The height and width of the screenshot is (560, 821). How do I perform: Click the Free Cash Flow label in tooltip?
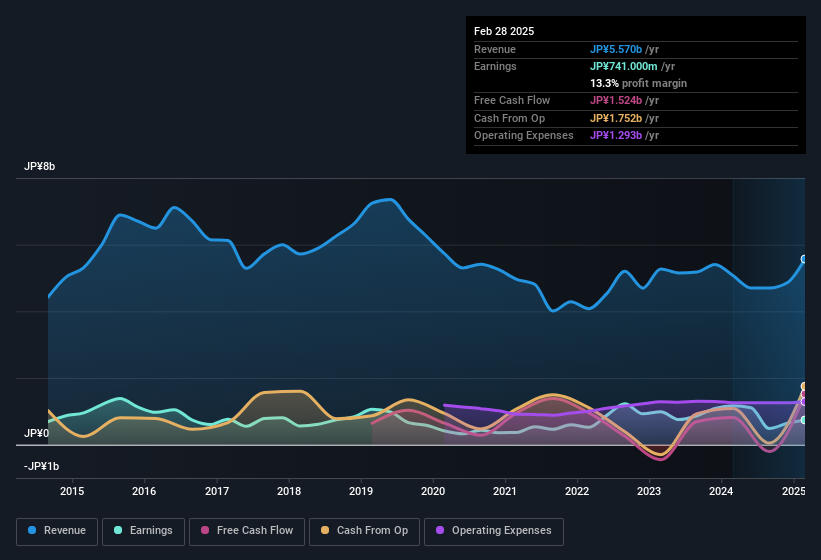point(512,100)
